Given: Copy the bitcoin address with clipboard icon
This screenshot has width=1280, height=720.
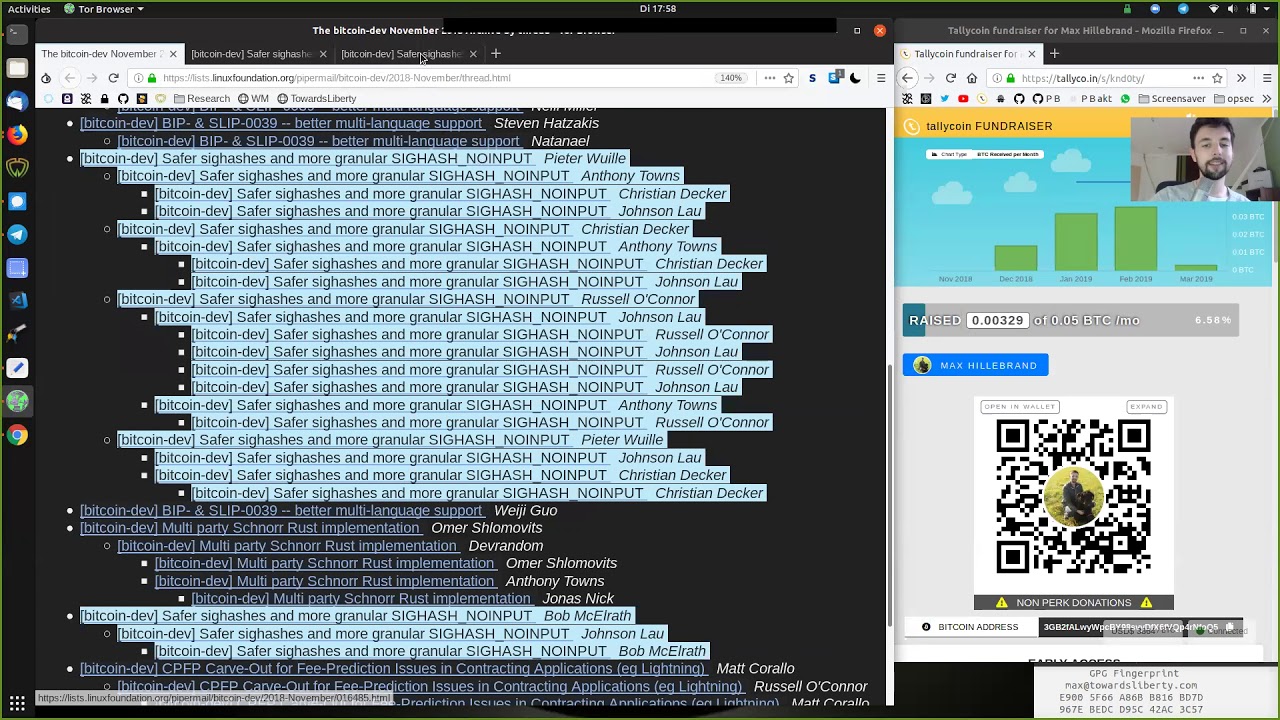Looking at the screenshot, I should click(1230, 627).
